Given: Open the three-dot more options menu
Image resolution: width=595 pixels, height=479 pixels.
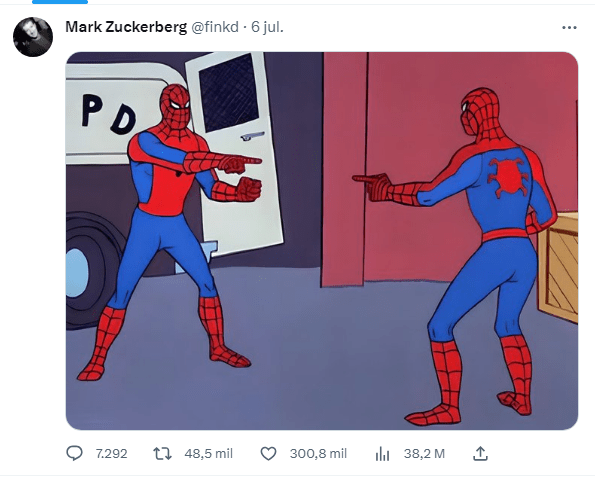Looking at the screenshot, I should [x=569, y=27].
